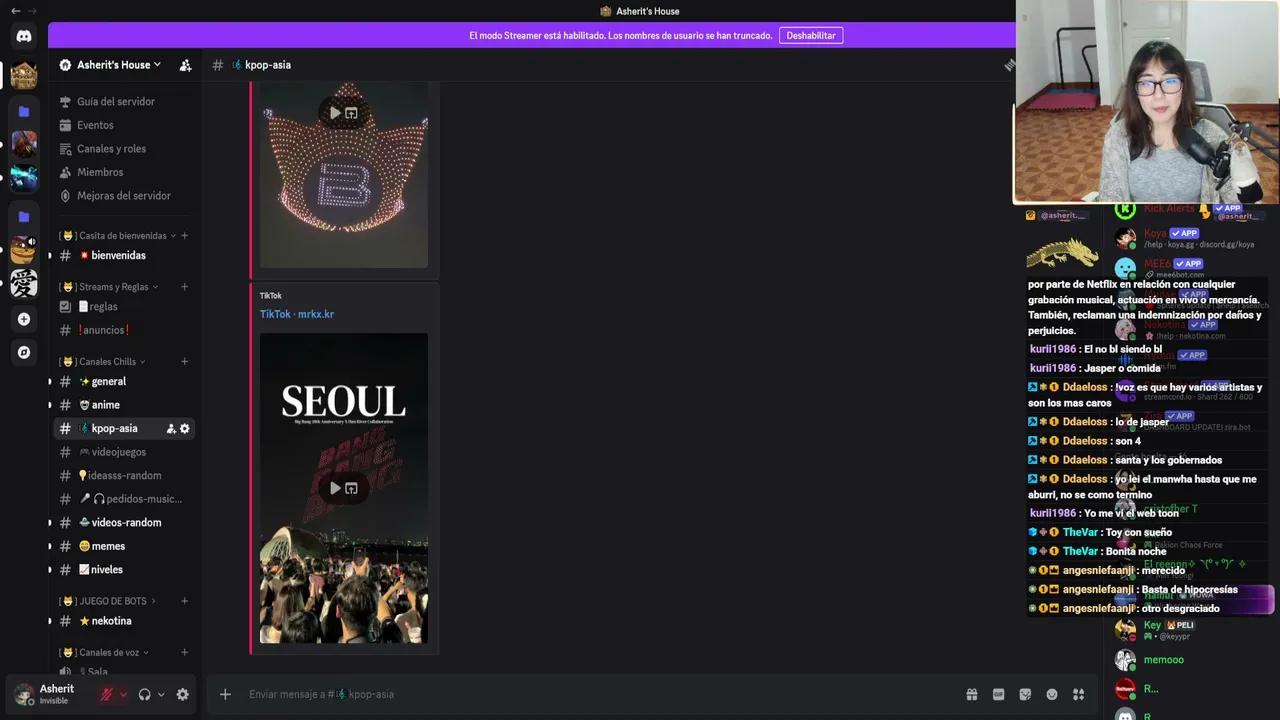Open the apps launcher
This screenshot has width=1280, height=720.
click(x=1078, y=694)
